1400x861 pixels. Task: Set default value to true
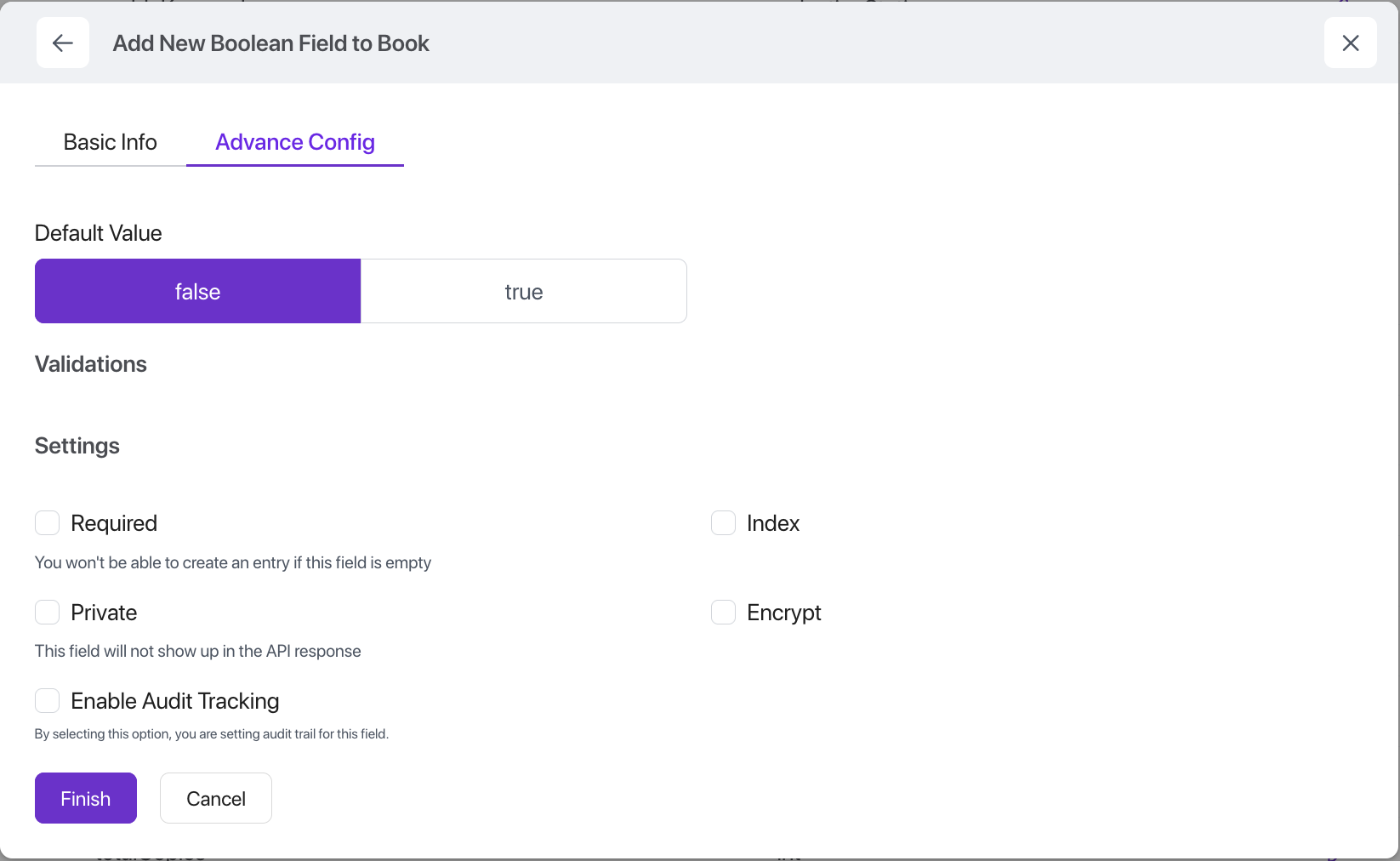[x=524, y=292]
